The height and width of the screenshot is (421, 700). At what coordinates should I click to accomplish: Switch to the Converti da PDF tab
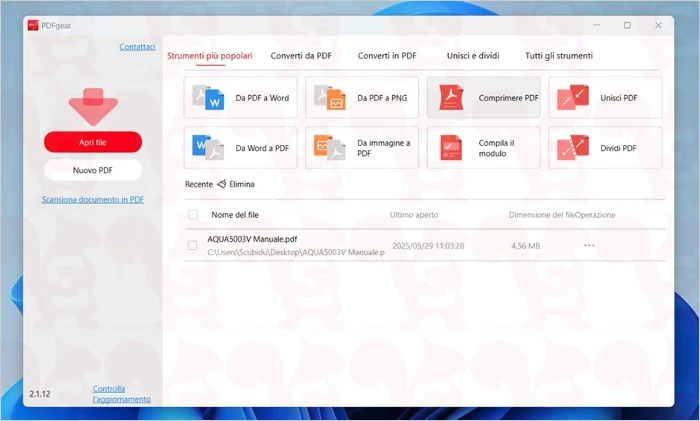[301, 56]
